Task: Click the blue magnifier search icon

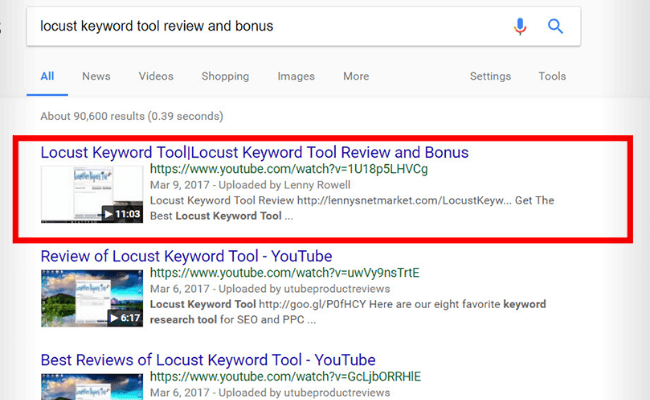Action: (x=555, y=27)
